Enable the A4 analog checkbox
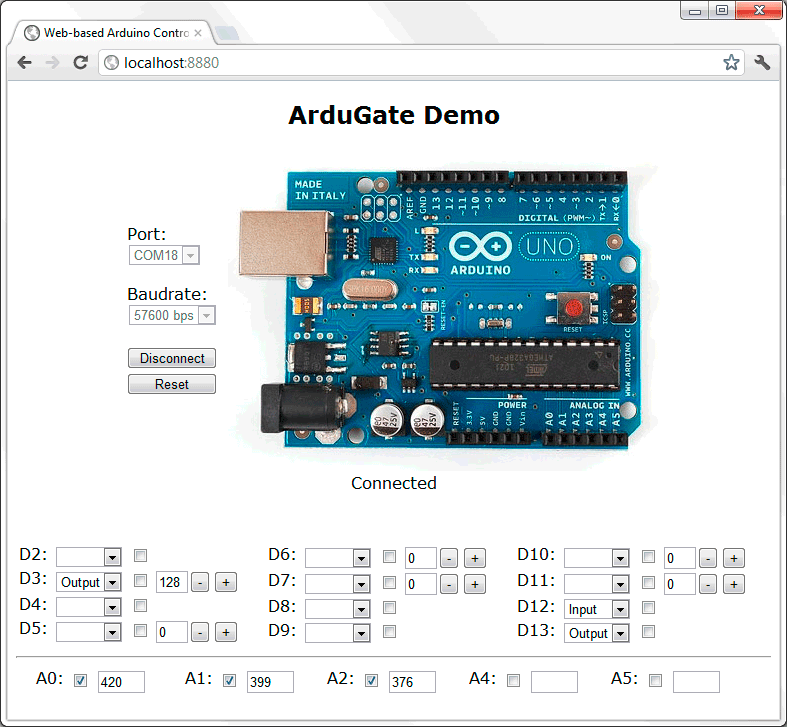The width and height of the screenshot is (787, 727). [513, 680]
